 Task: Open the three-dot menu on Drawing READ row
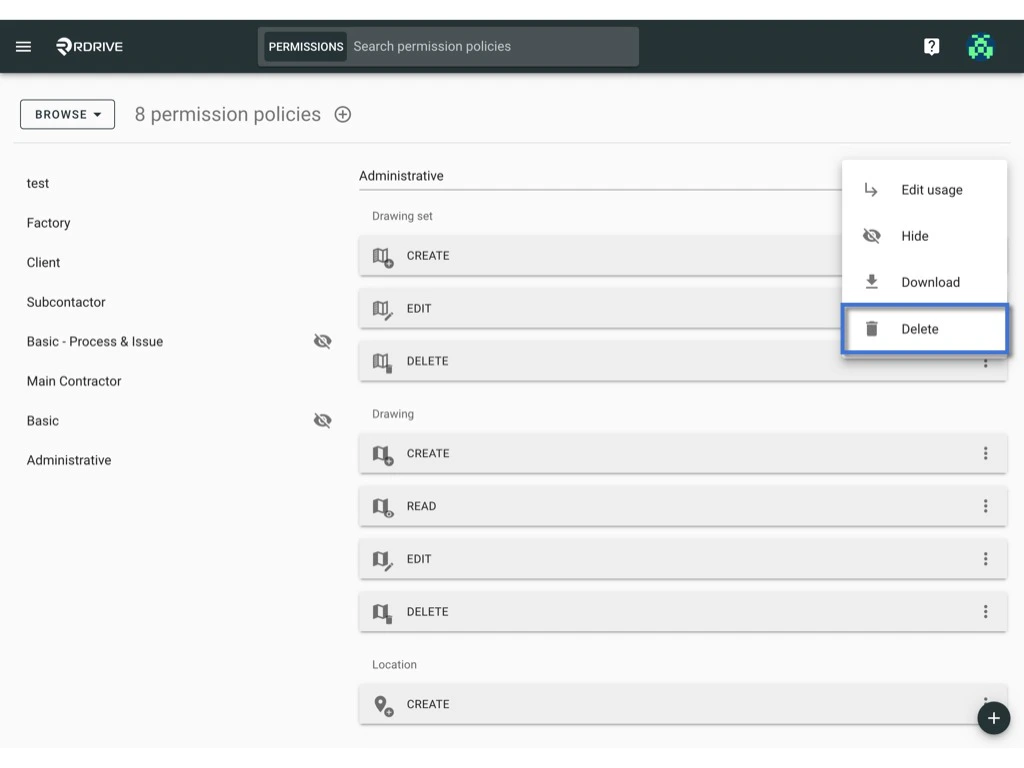coord(986,506)
